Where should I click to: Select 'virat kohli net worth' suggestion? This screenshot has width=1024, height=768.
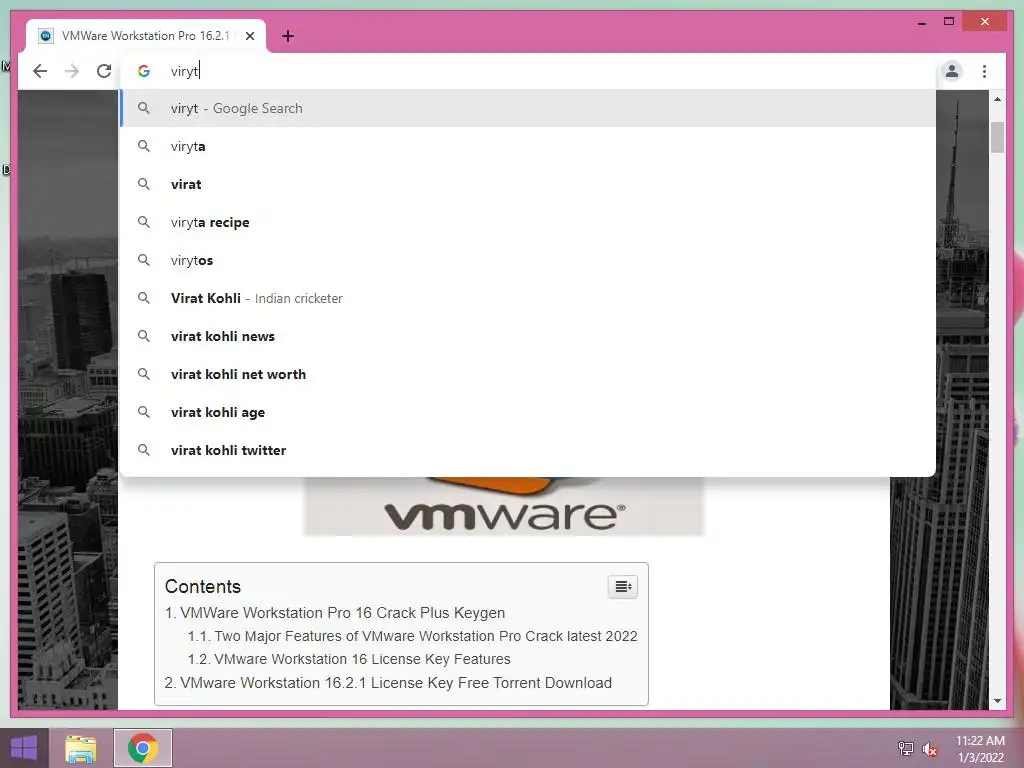point(528,374)
